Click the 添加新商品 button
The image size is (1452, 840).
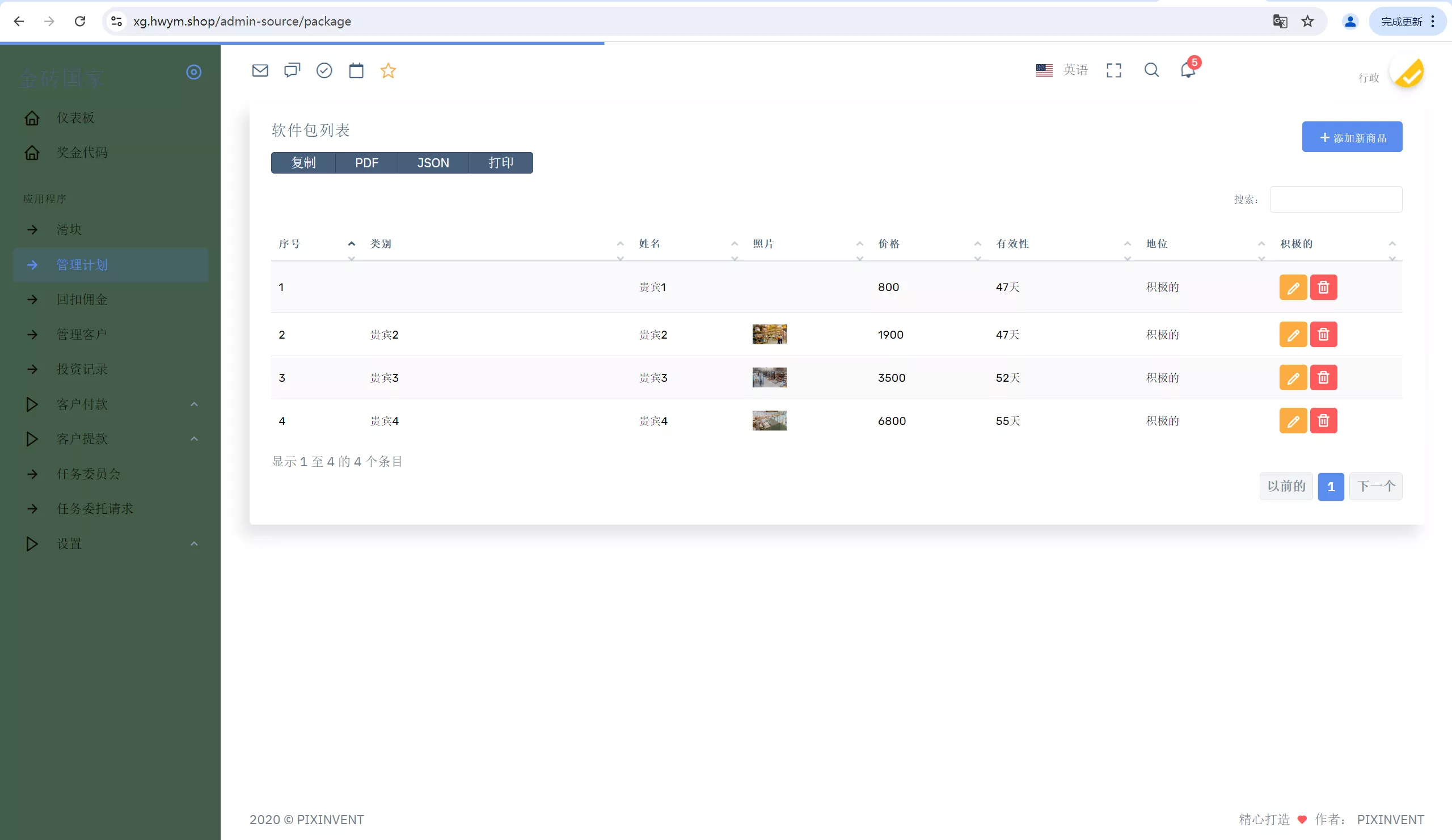pyautogui.click(x=1351, y=137)
